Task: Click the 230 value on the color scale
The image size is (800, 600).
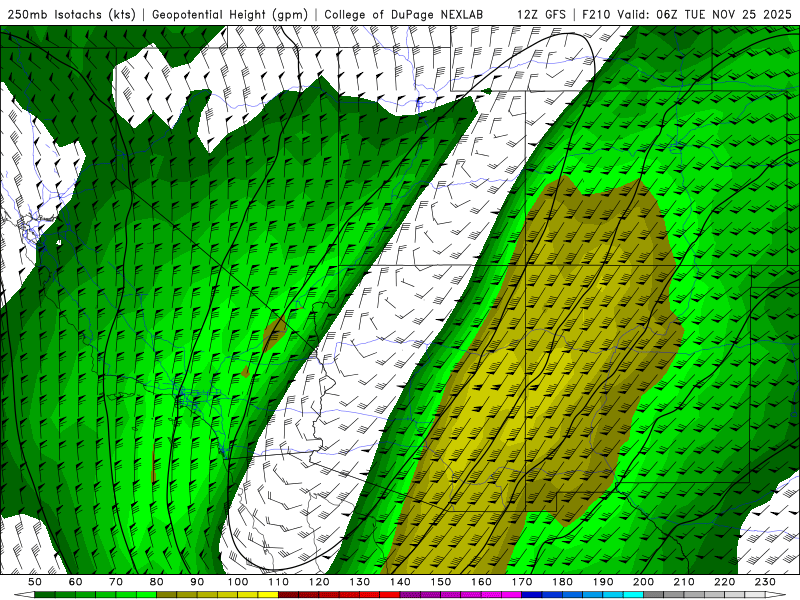Action: (x=765, y=582)
